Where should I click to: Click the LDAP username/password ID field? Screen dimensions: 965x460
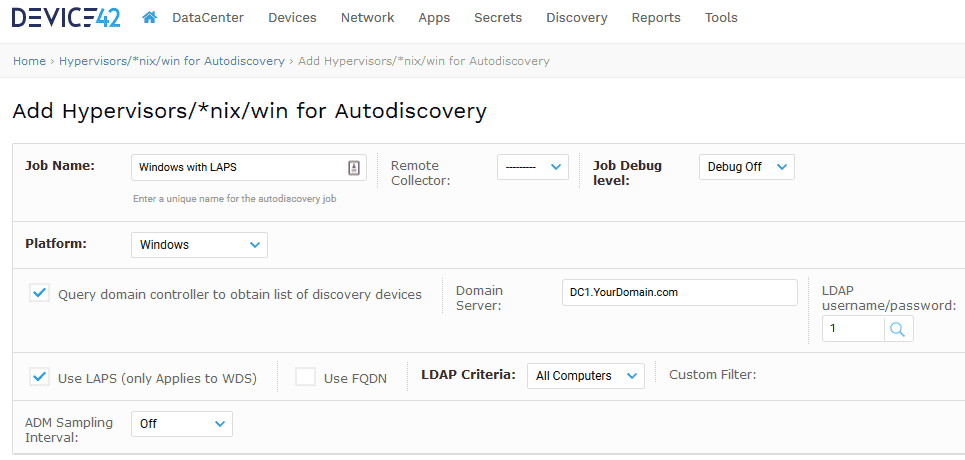(x=854, y=329)
